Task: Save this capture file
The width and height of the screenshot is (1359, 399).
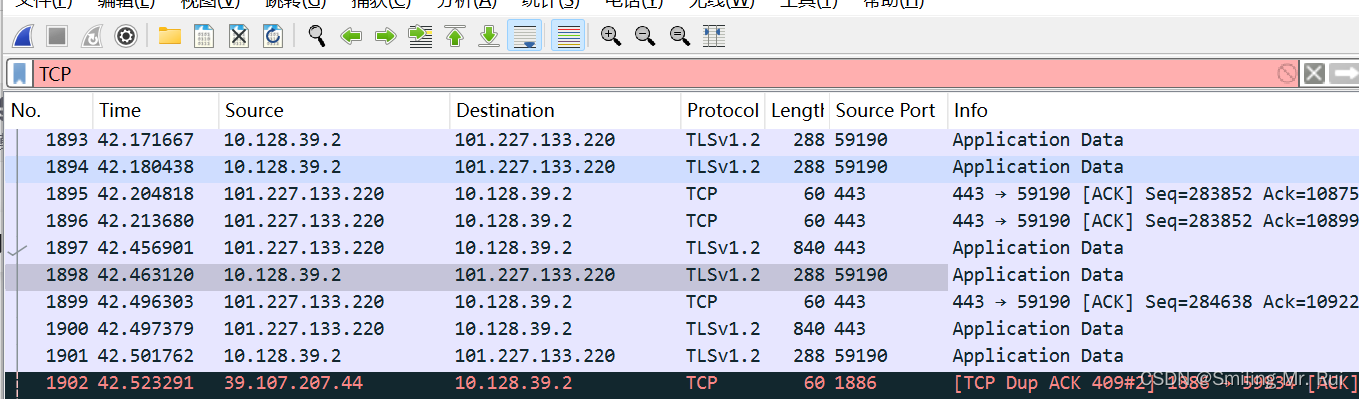Action: pos(204,37)
